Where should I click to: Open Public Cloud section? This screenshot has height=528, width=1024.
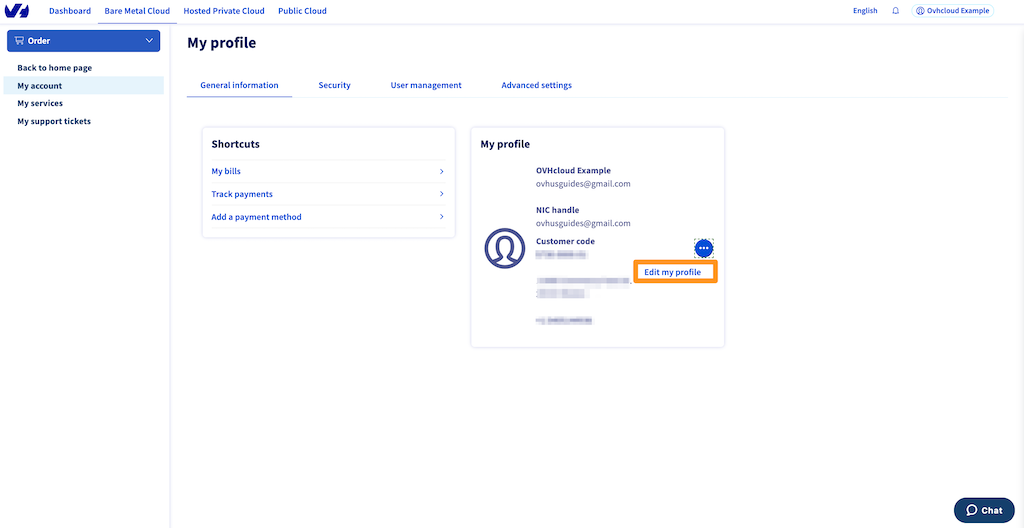302,11
